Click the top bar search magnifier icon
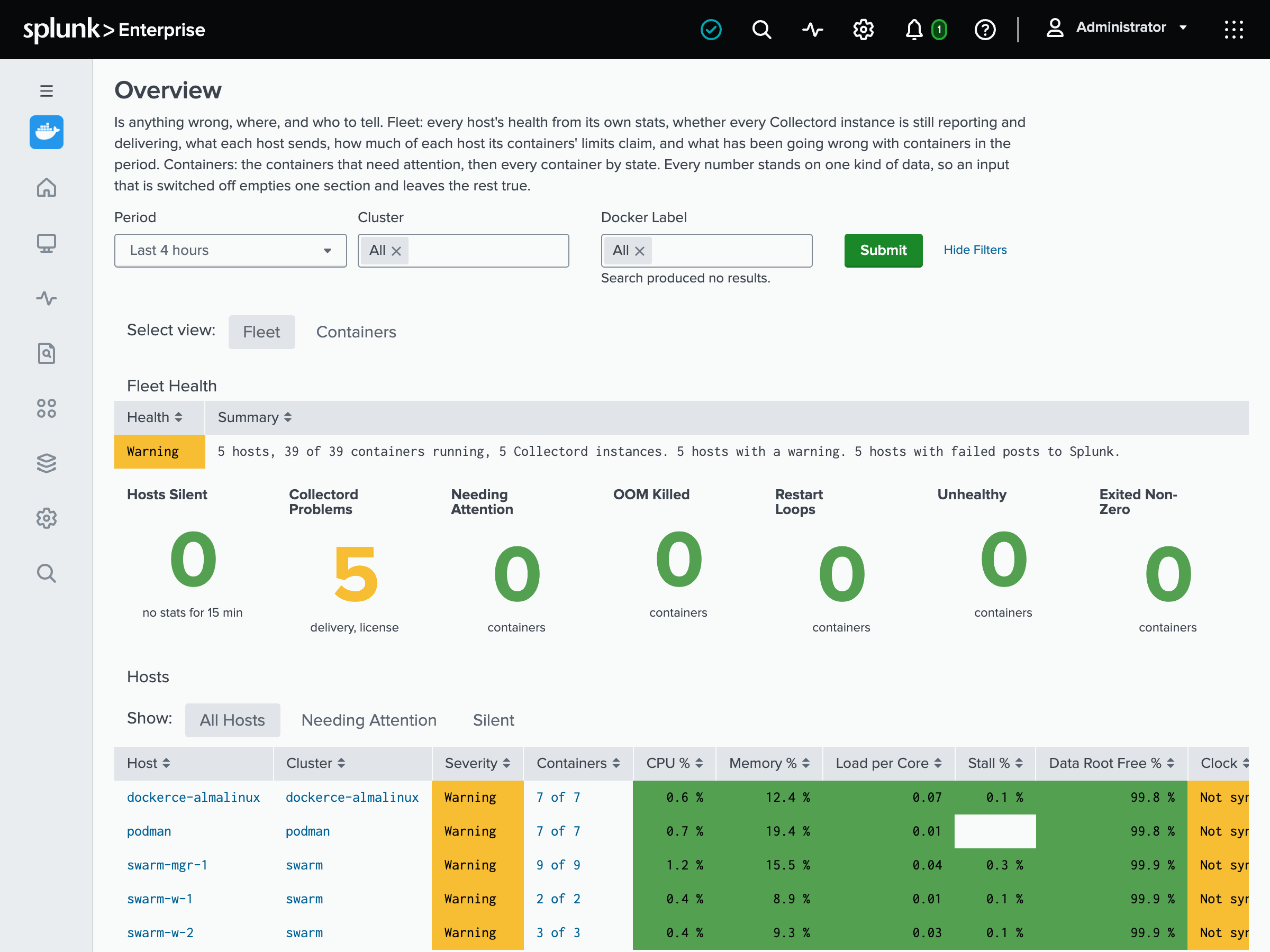The height and width of the screenshot is (952, 1270). (x=762, y=29)
